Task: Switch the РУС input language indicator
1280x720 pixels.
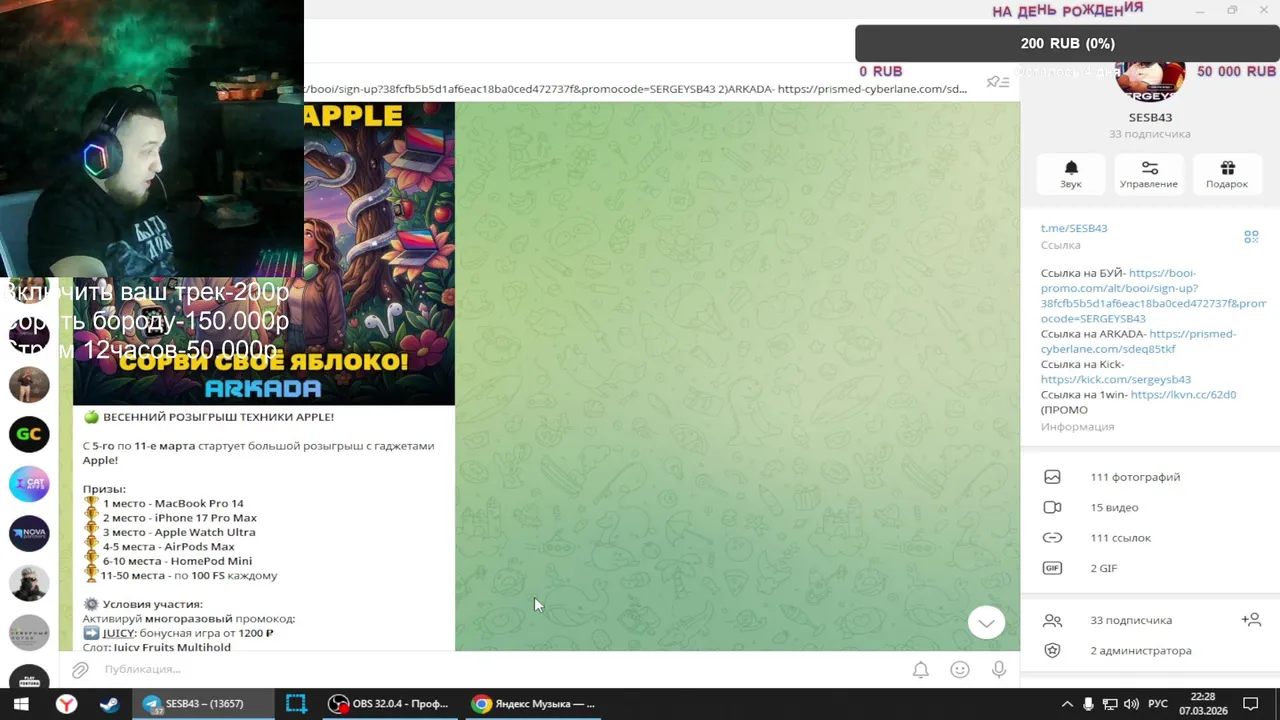Action: [x=1158, y=704]
